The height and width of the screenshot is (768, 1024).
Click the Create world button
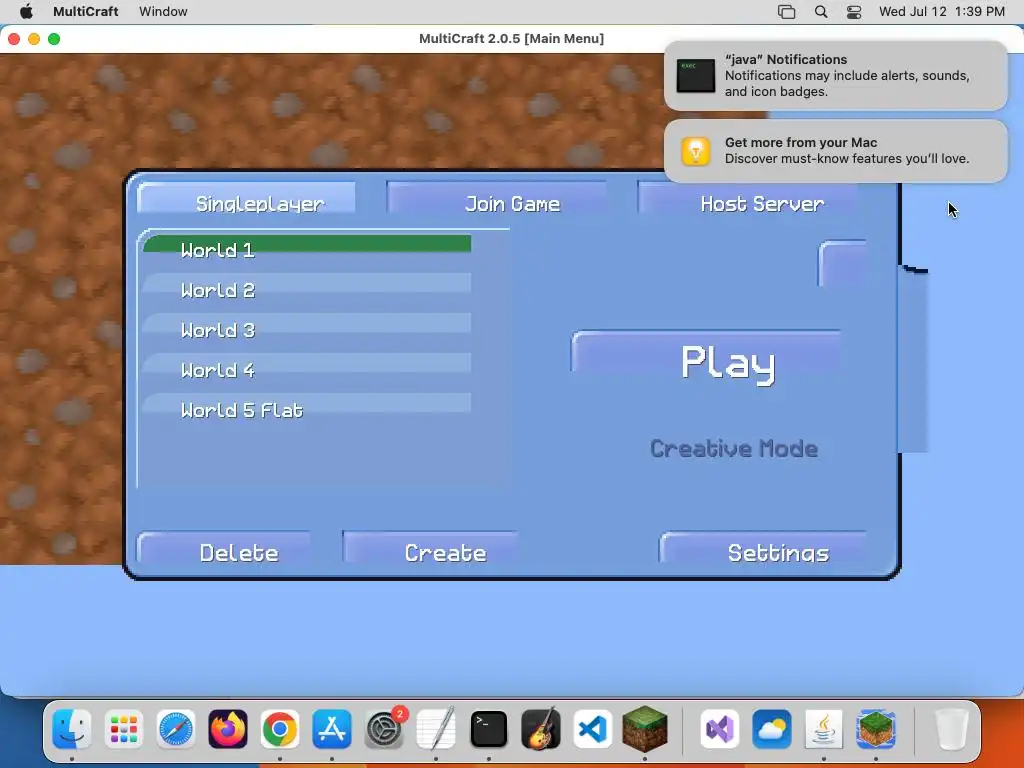[431, 548]
